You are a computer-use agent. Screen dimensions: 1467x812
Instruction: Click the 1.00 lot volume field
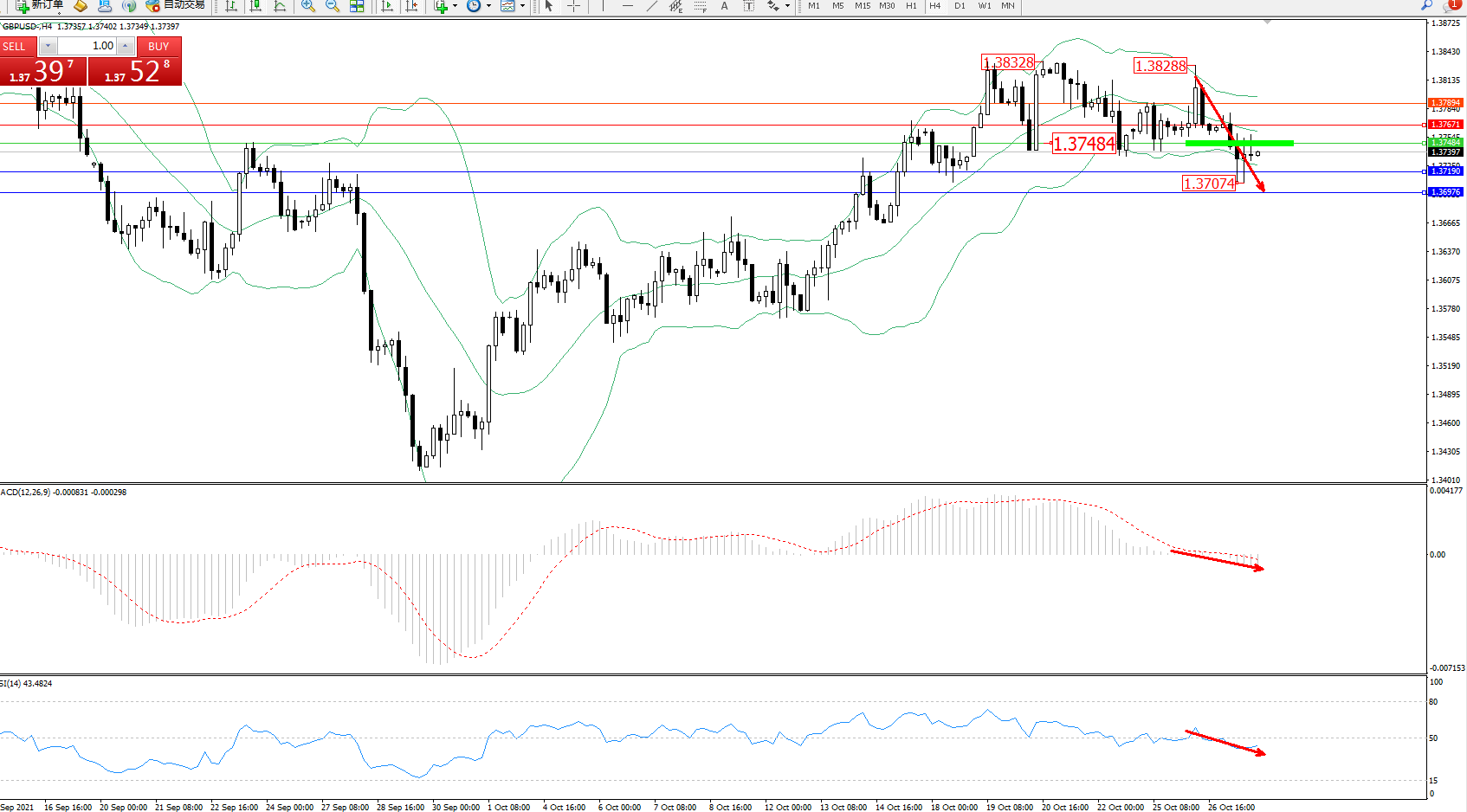coord(87,46)
